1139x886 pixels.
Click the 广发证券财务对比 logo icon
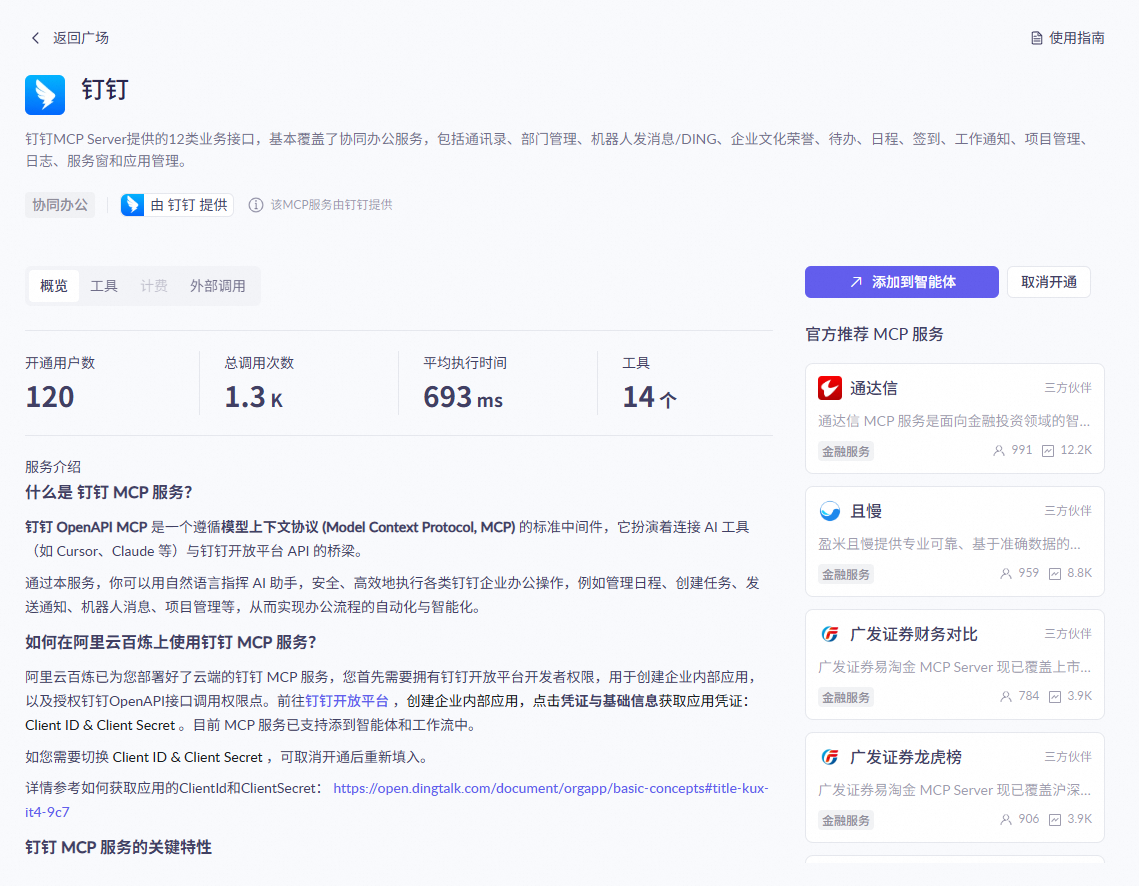tap(830, 634)
